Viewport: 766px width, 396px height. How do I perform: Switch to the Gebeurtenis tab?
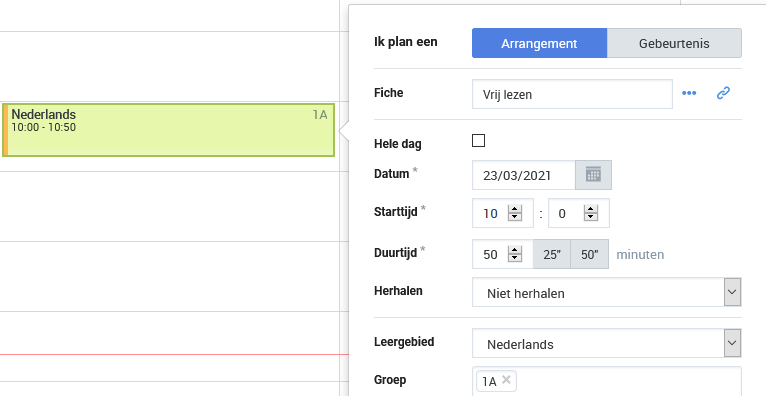coord(674,43)
